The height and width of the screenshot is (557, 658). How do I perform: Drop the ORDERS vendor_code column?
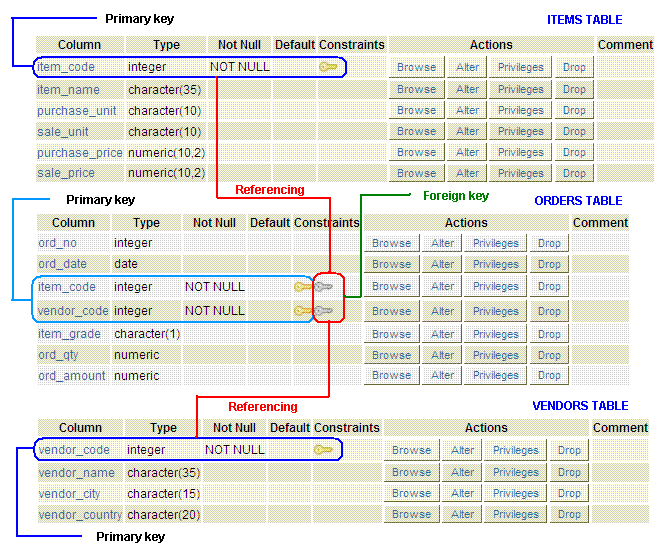(549, 311)
